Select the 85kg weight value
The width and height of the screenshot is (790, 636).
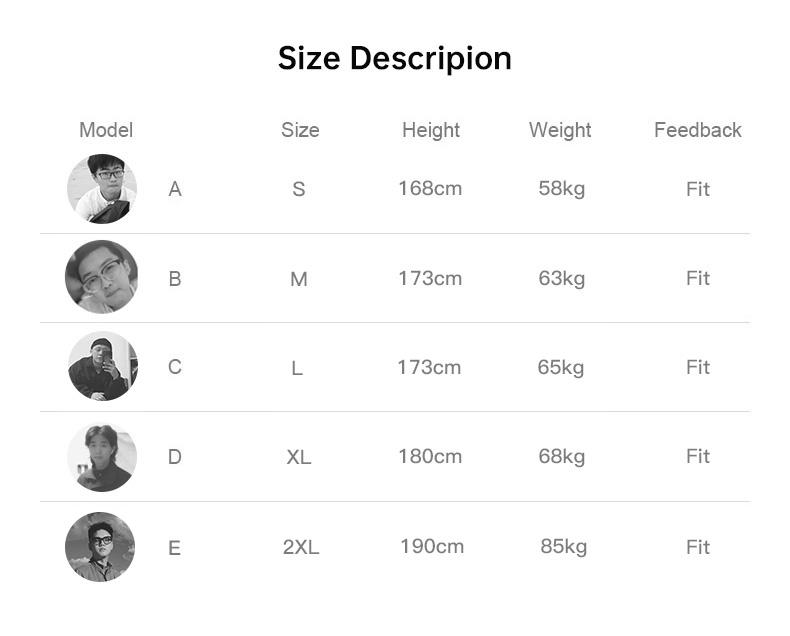point(564,546)
